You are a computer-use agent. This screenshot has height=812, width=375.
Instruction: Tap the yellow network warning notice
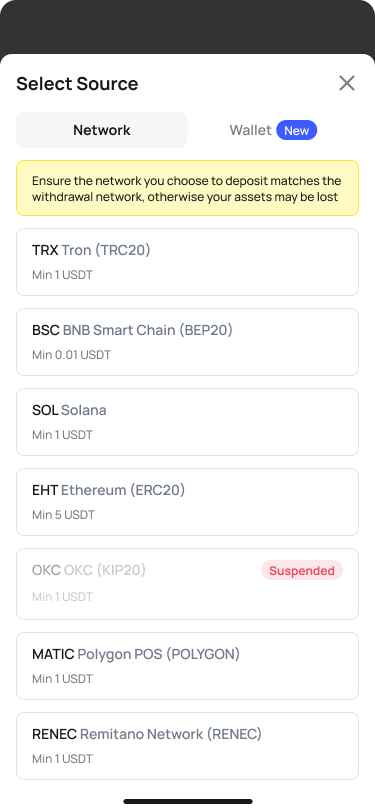[x=188, y=188]
